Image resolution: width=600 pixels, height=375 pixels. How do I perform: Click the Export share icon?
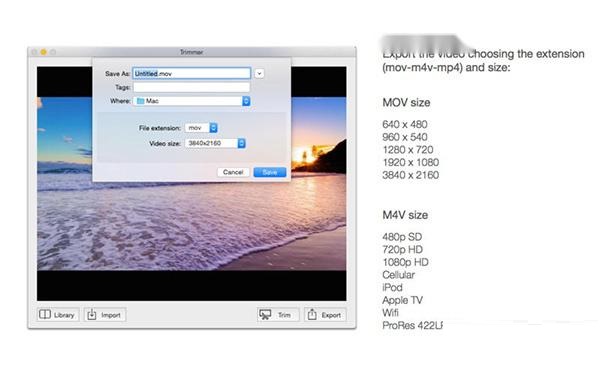(x=312, y=315)
